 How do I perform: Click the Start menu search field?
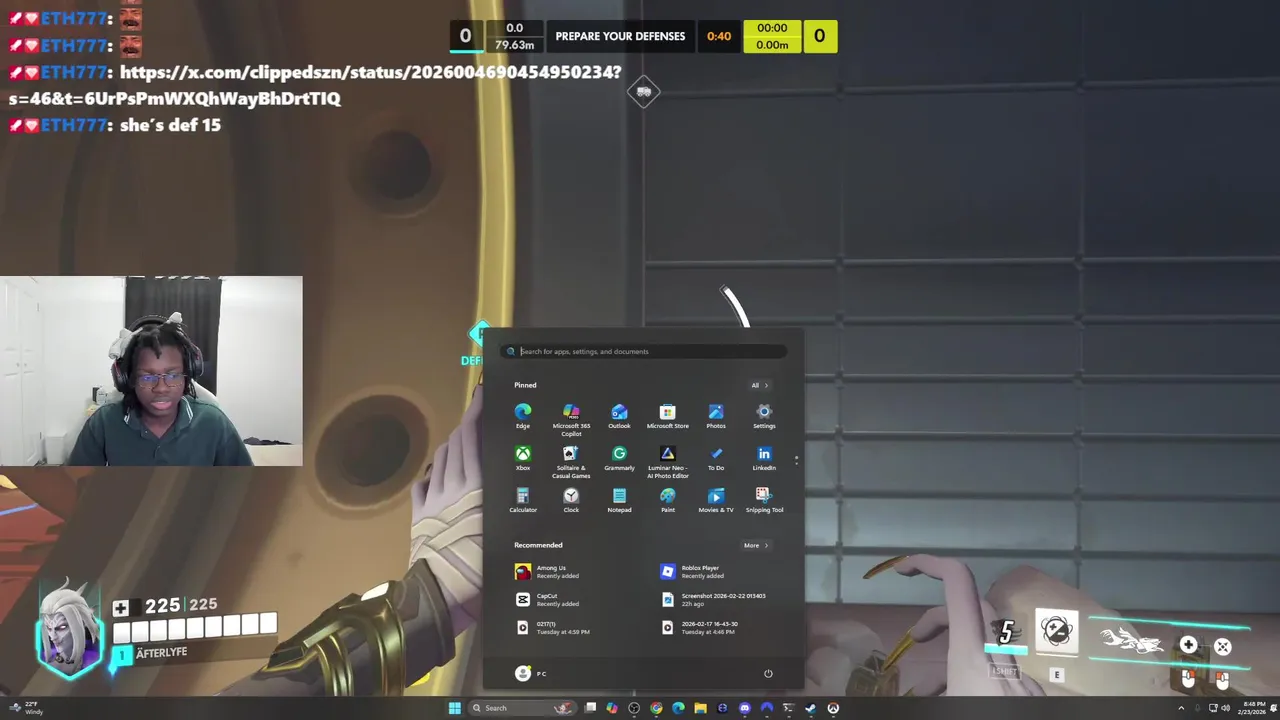tap(644, 351)
